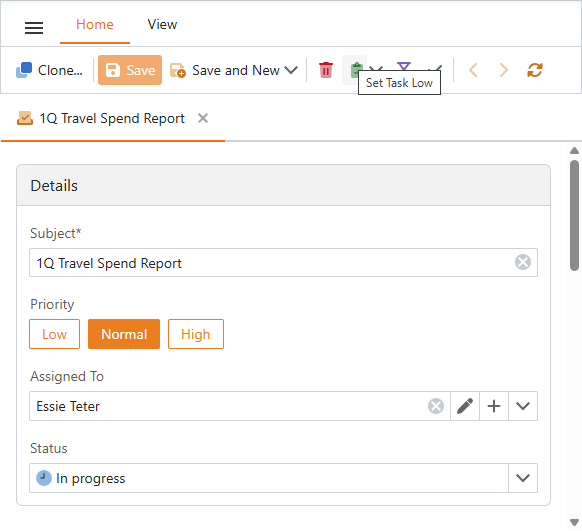Add new assignee with plus icon
Screen dimensions: 582x531
pyautogui.click(x=494, y=406)
